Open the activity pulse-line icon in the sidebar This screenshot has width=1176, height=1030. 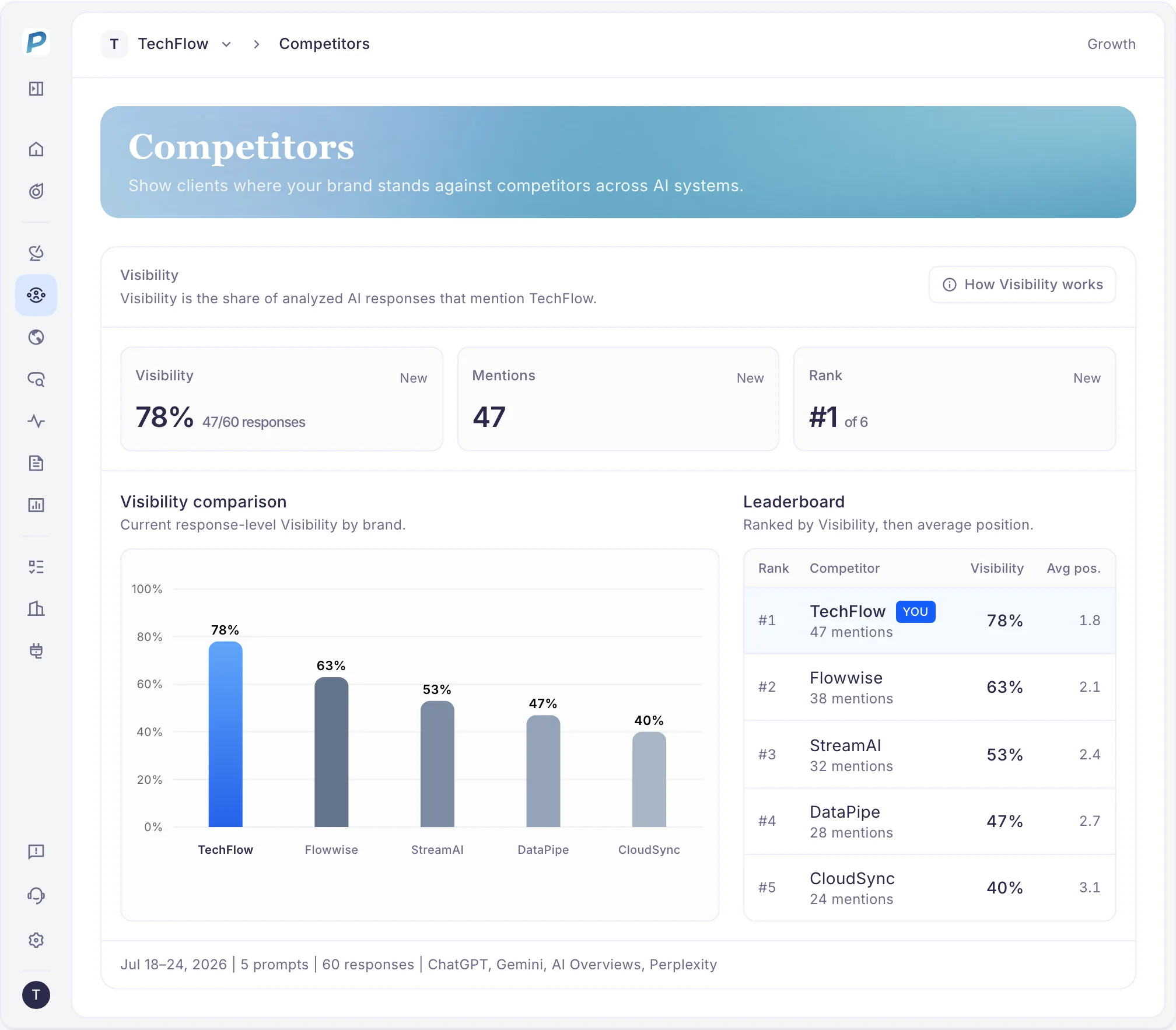click(36, 421)
